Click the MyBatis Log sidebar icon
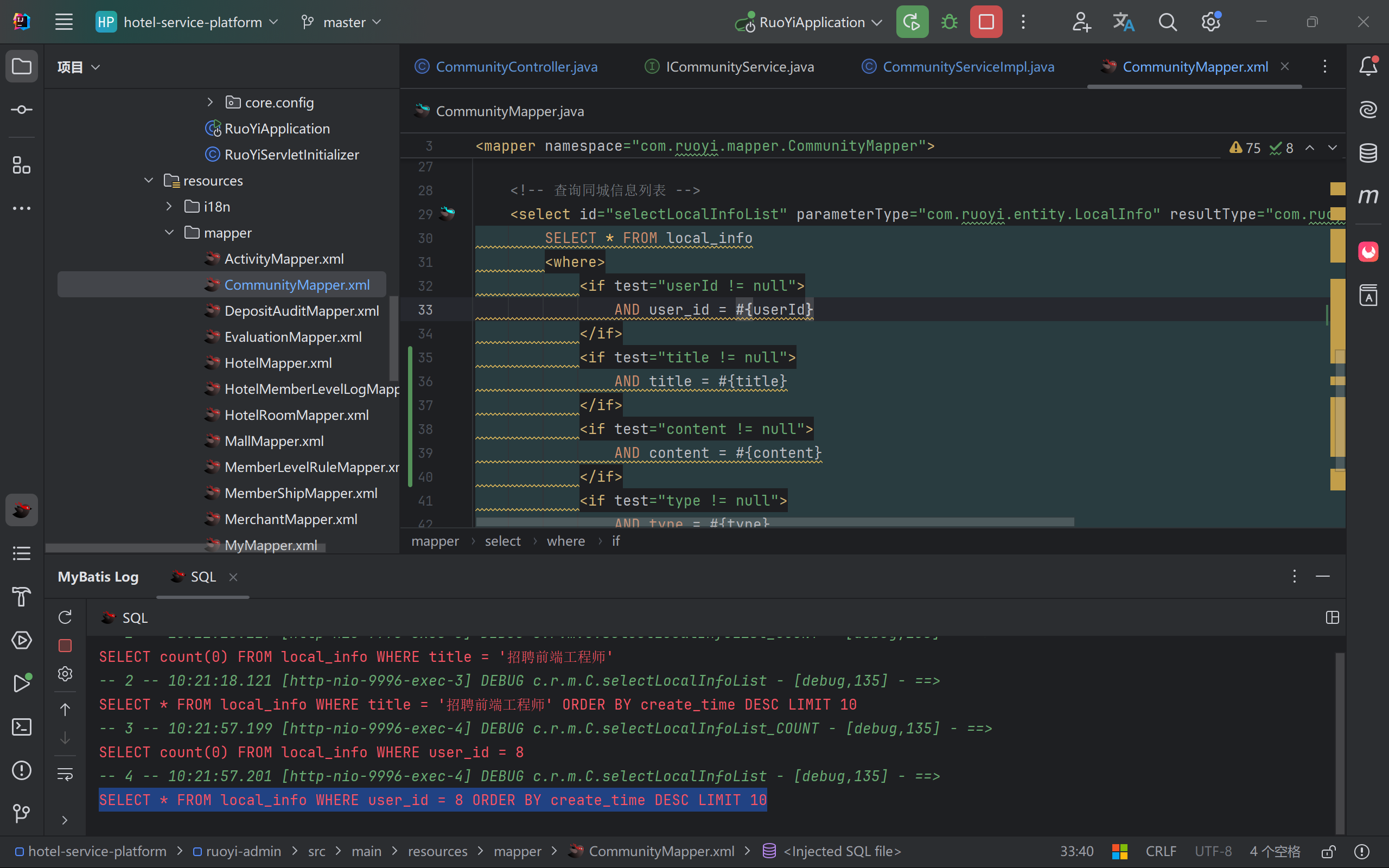Image resolution: width=1389 pixels, height=868 pixels. click(x=21, y=510)
